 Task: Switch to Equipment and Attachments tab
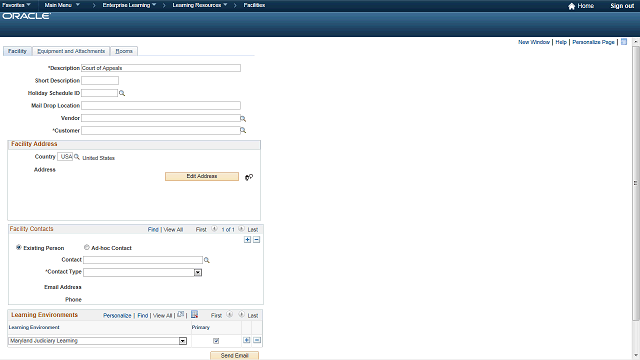point(71,51)
